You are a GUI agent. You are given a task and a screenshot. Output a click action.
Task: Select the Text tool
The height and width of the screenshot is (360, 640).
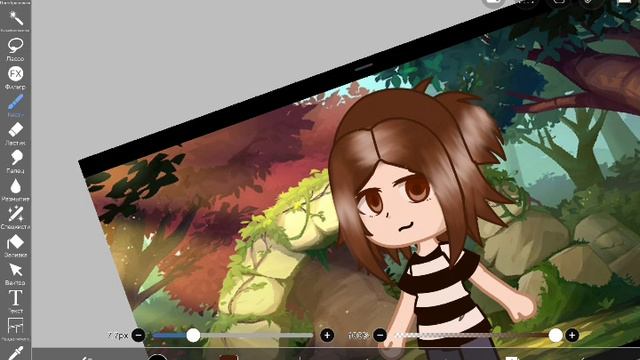16,298
